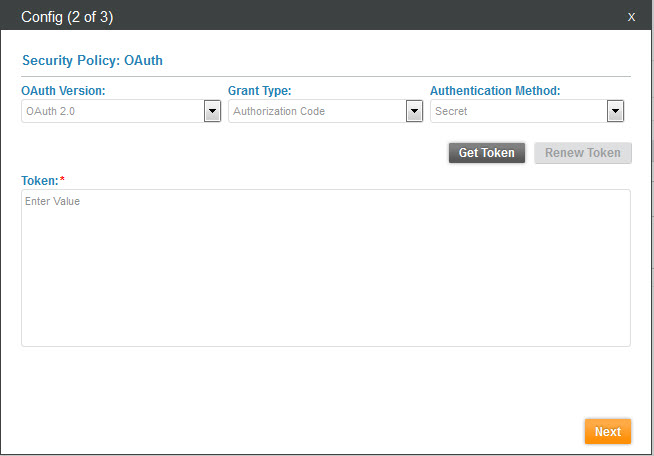Click the Authorization Code selection field

coord(316,111)
